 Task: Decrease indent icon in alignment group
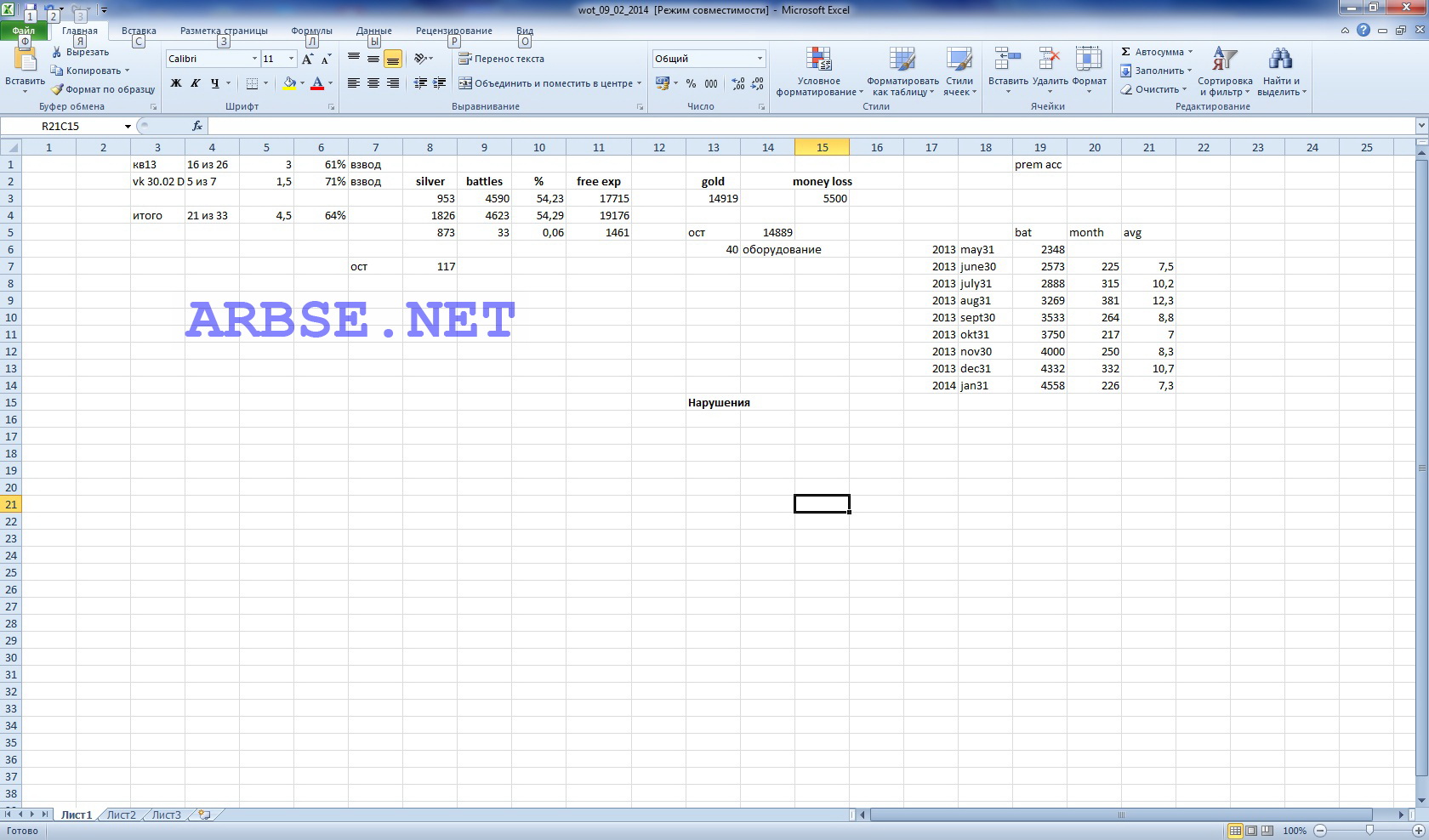coord(420,83)
